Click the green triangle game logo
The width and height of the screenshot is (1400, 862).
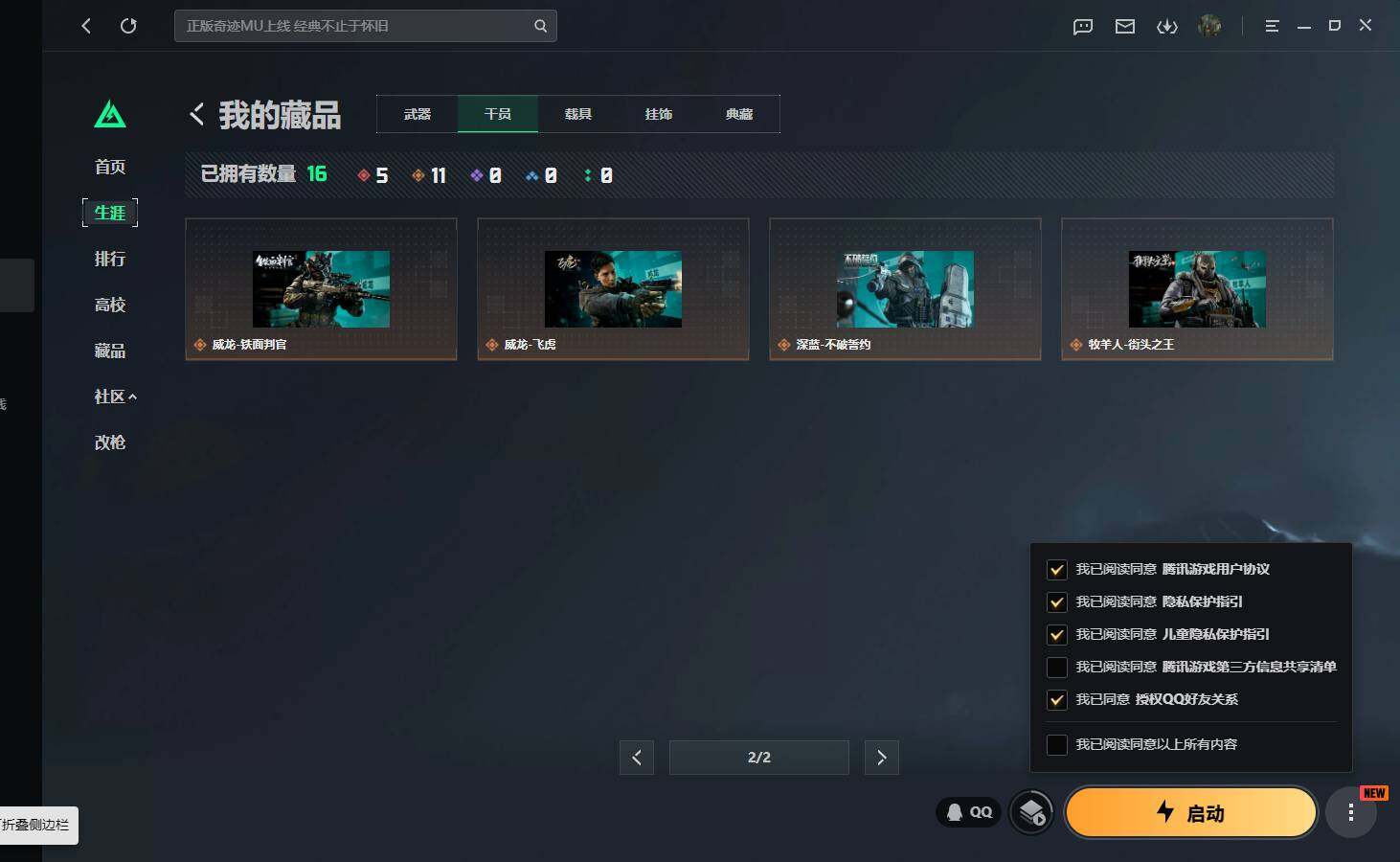[110, 114]
